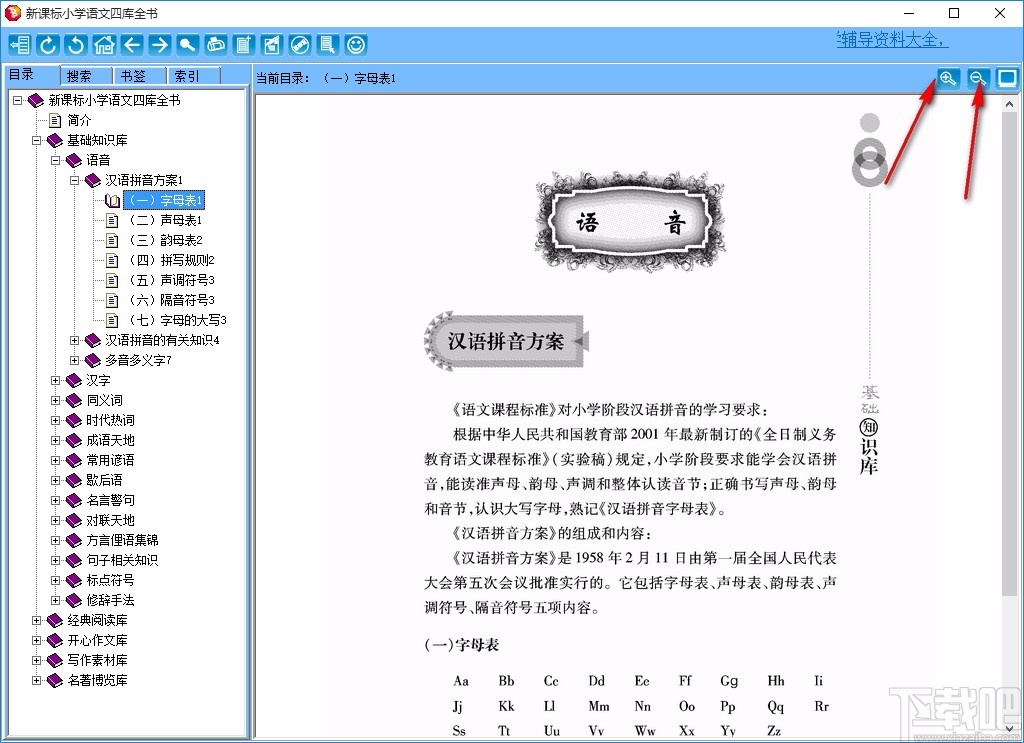Image resolution: width=1024 pixels, height=743 pixels.
Task: Click the magnifier search icon
Action: [x=188, y=44]
